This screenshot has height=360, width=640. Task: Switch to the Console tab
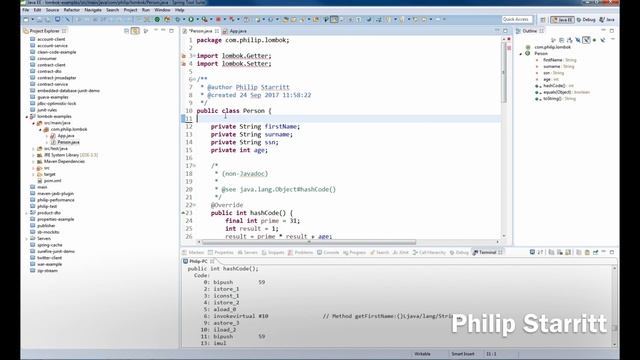click(x=328, y=253)
